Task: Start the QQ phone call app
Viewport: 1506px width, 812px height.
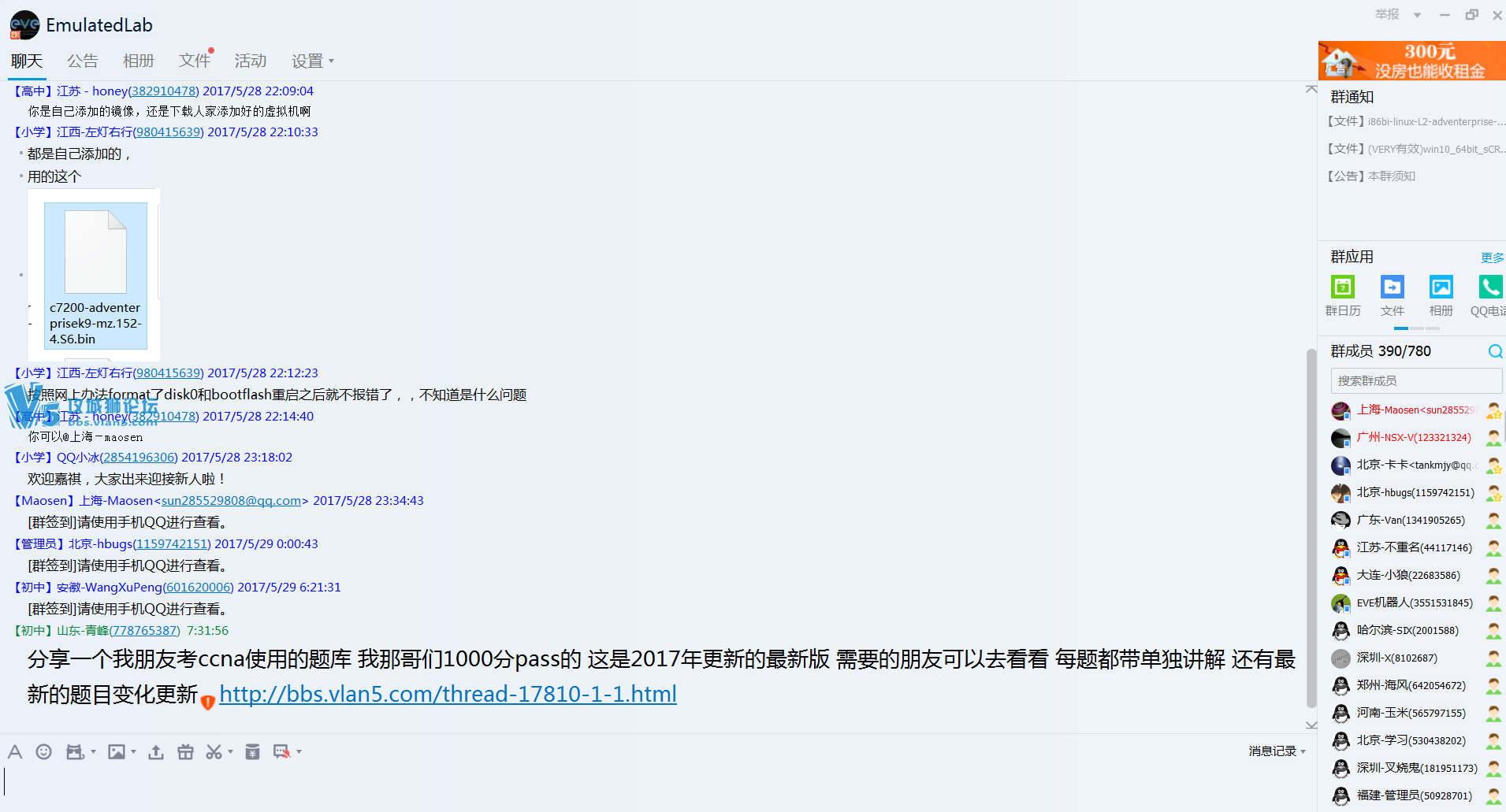Action: pos(1489,287)
